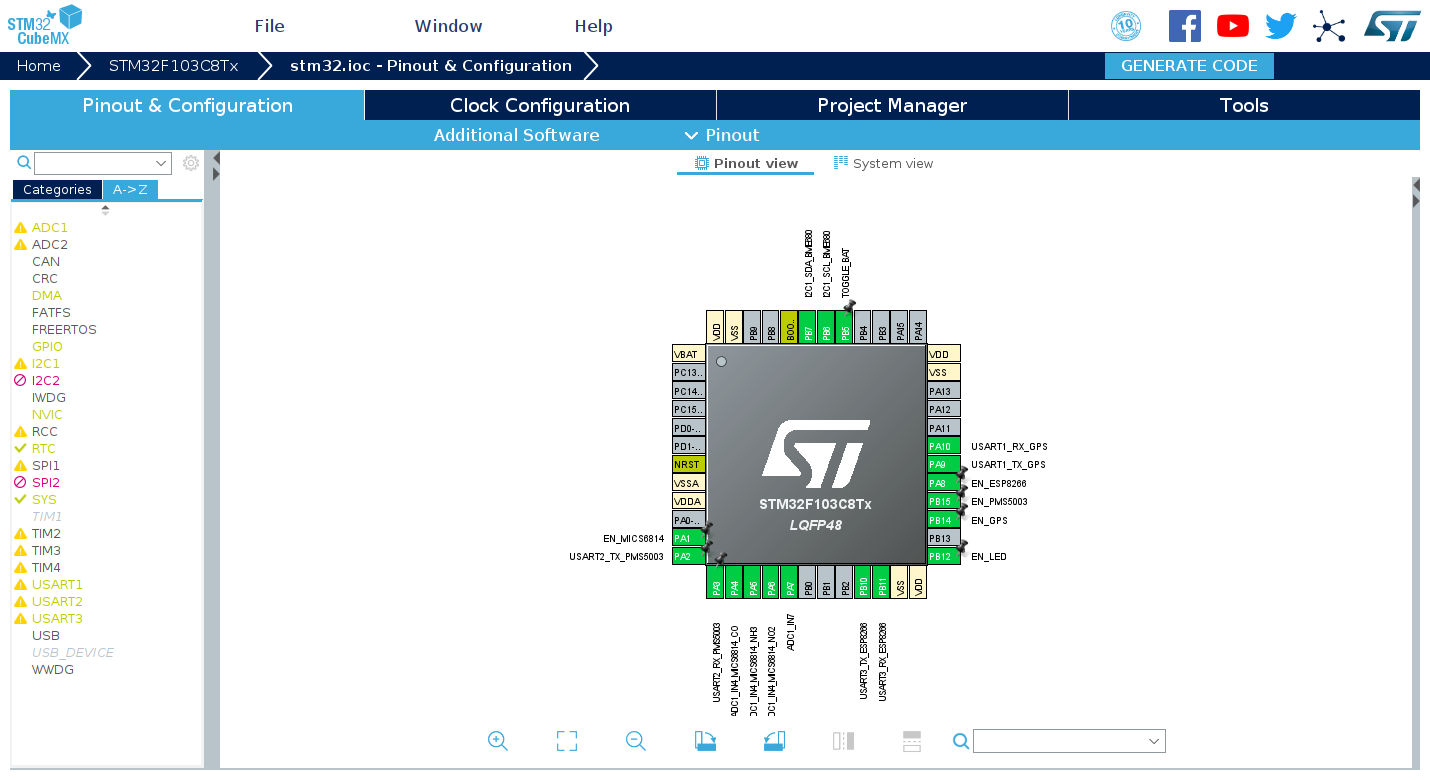Open peripheral list settings gear
The width and height of the screenshot is (1430, 780).
(x=191, y=163)
